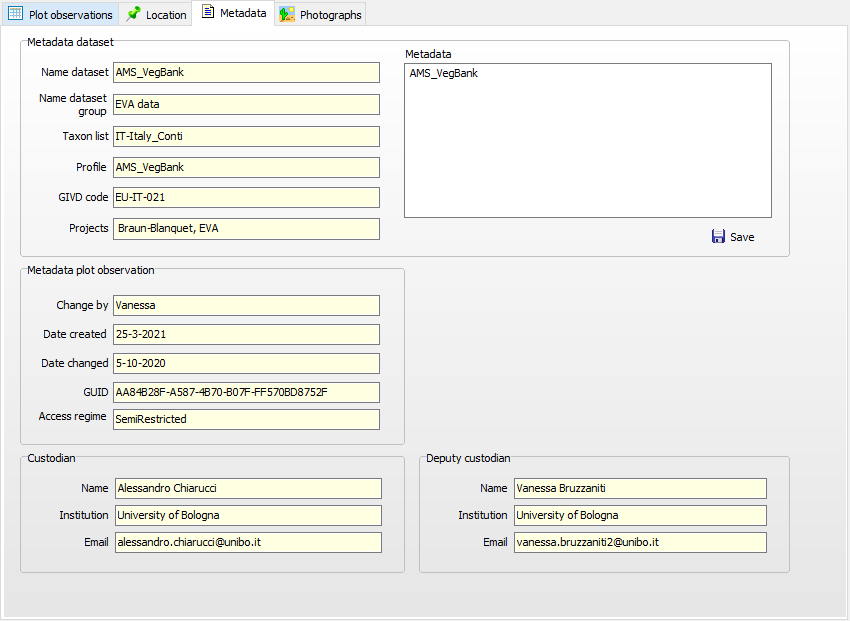This screenshot has height=621, width=850.
Task: Select the Name dataset group field
Action: pyautogui.click(x=246, y=104)
